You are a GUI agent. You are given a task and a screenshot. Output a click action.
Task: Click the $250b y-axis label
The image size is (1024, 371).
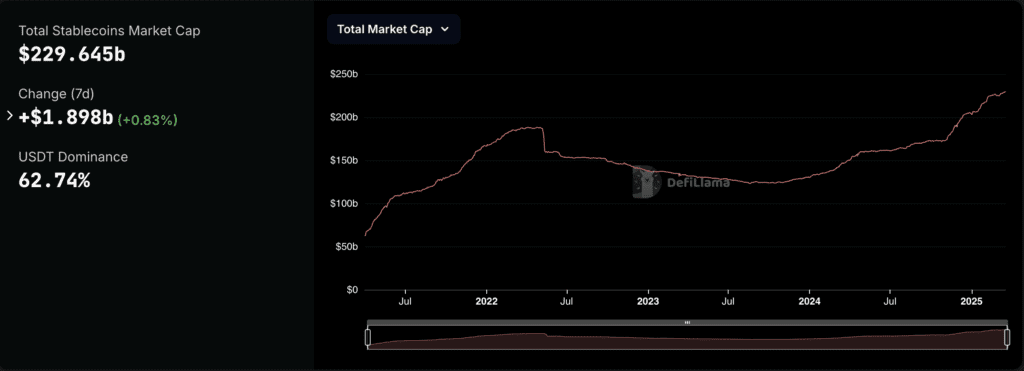click(x=344, y=74)
